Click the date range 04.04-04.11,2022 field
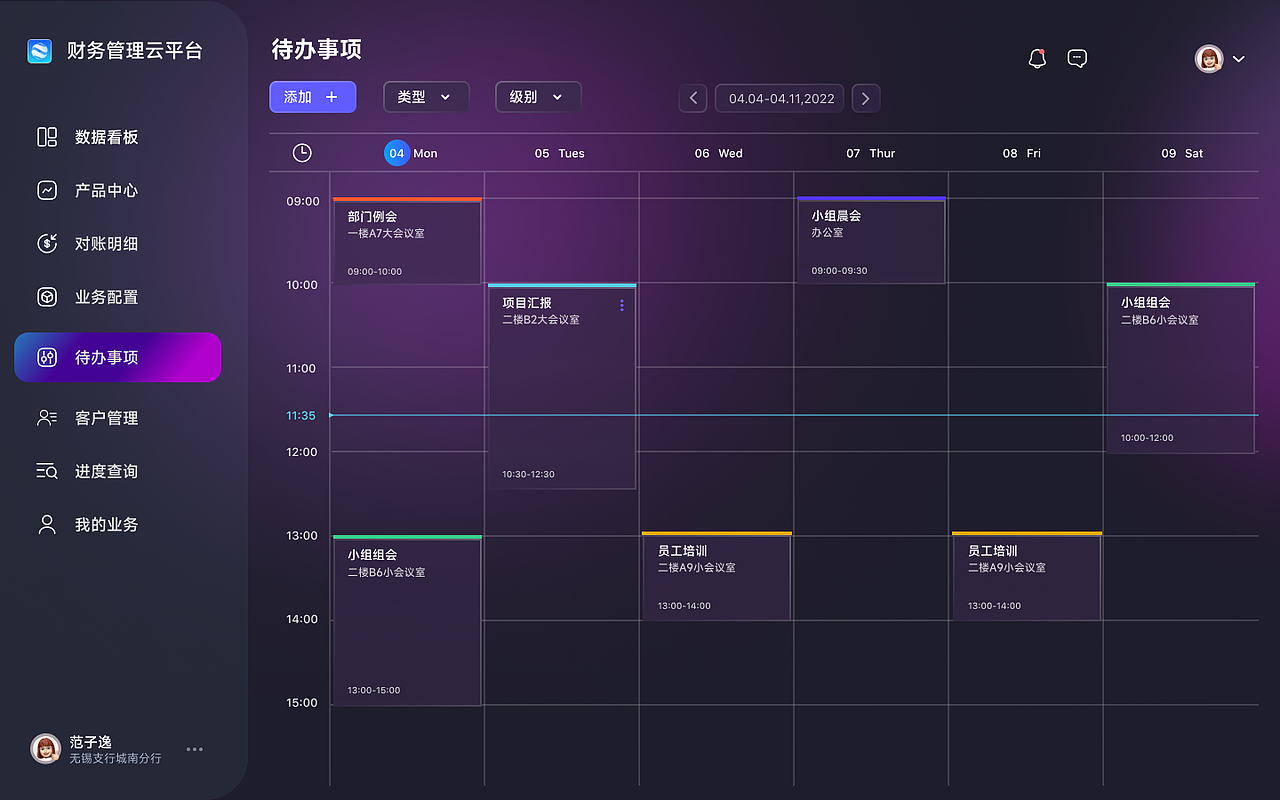 tap(780, 98)
